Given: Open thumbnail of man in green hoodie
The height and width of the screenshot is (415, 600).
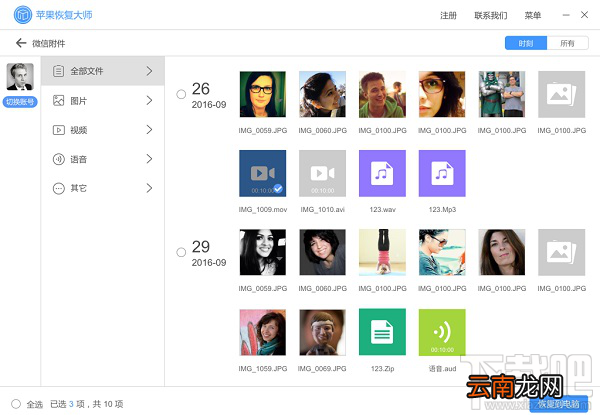Looking at the screenshot, I should (382, 94).
